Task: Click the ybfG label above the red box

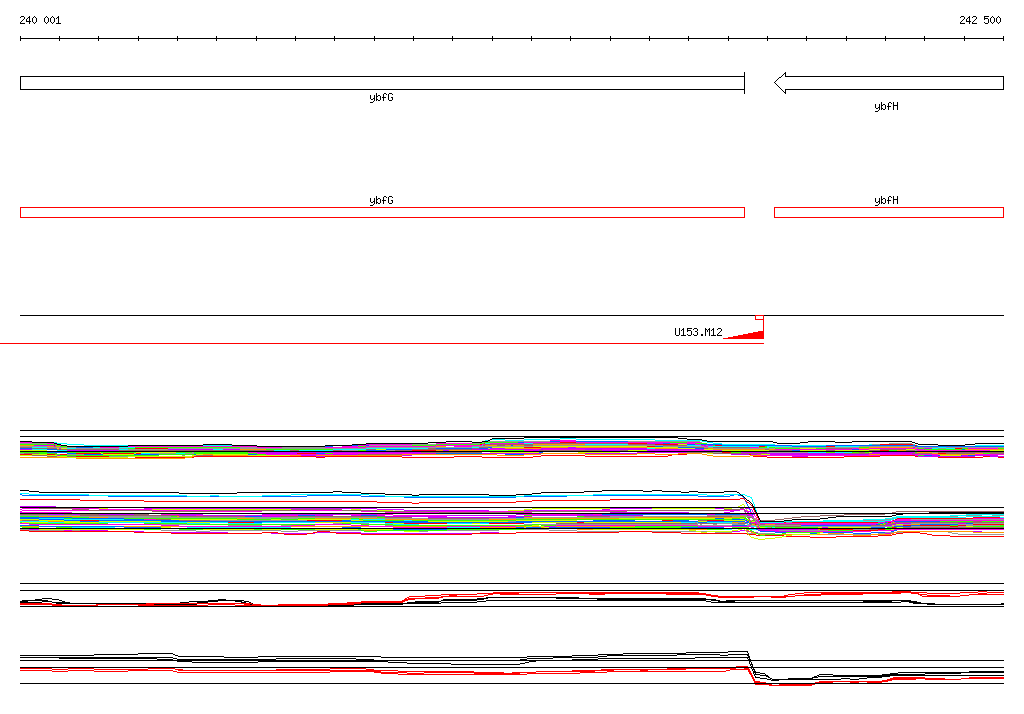Action: tap(381, 200)
